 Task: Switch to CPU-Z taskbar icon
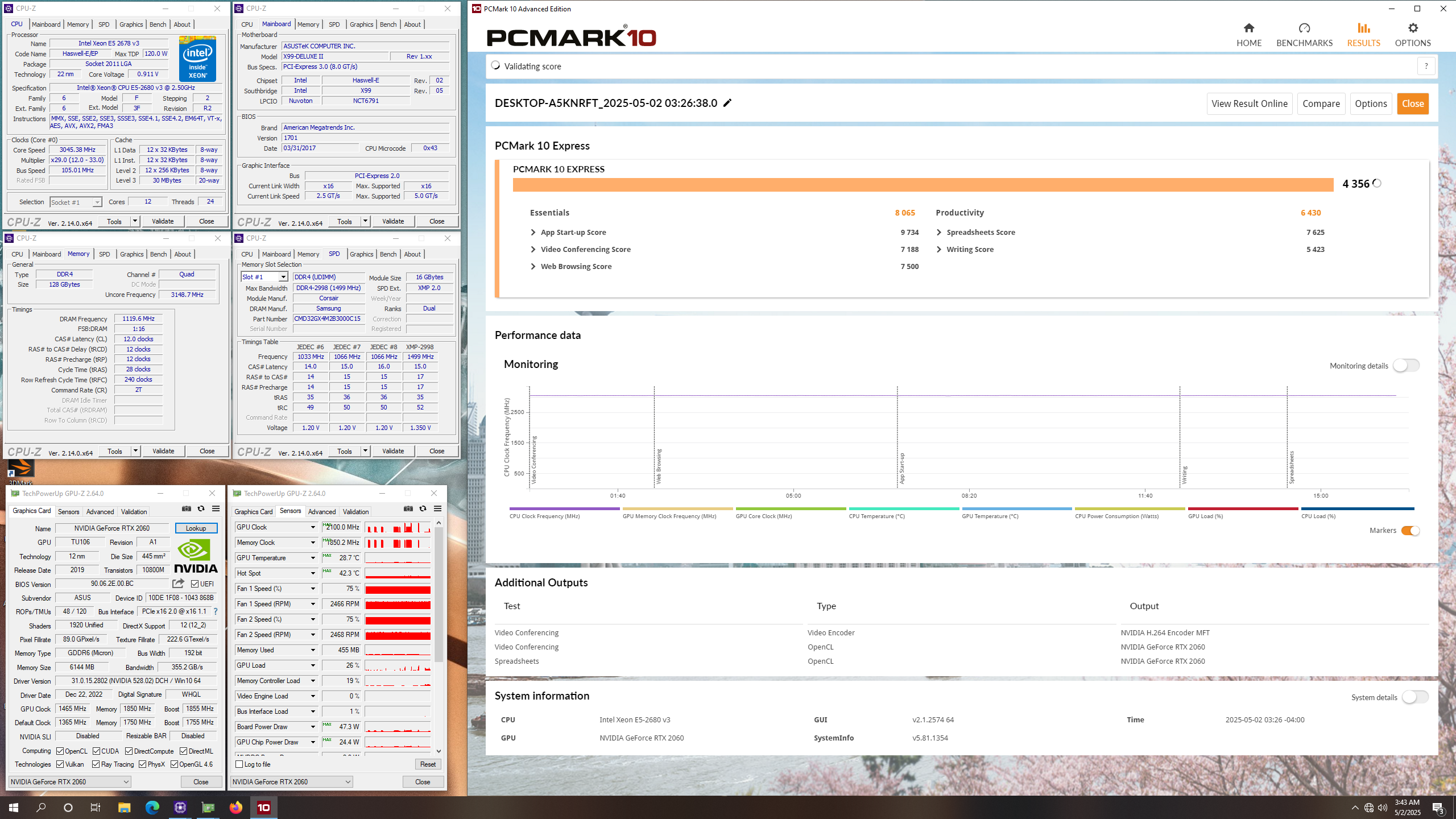[180, 807]
